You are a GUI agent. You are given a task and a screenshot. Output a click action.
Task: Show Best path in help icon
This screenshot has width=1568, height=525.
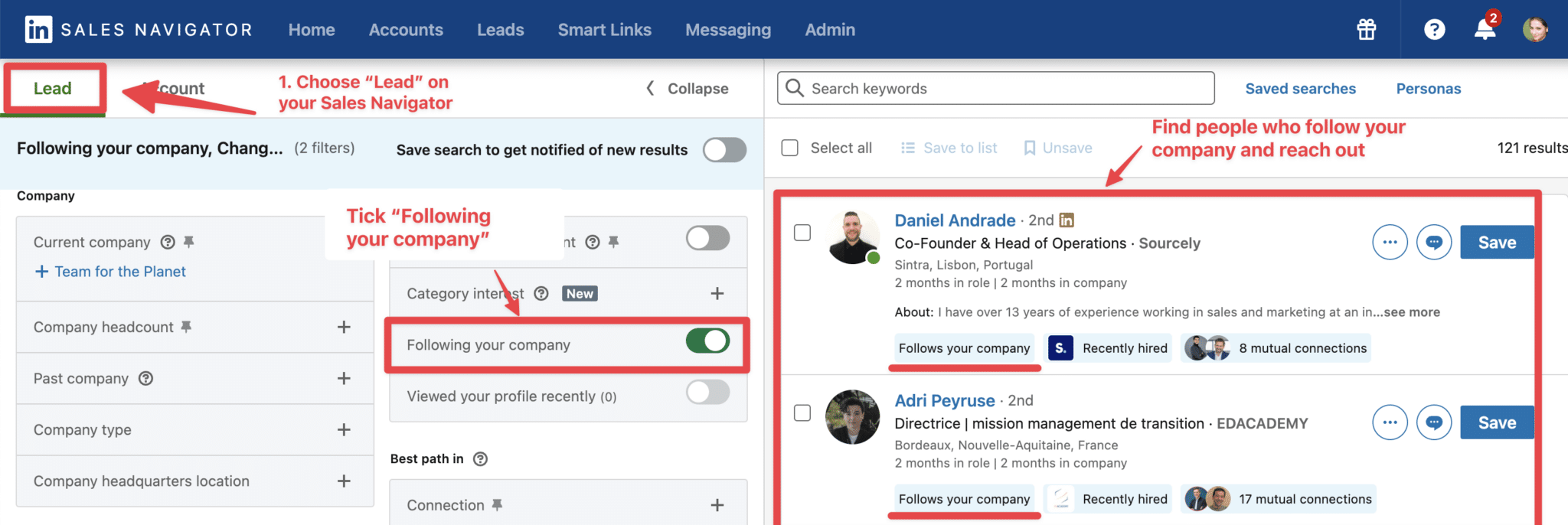coord(480,459)
